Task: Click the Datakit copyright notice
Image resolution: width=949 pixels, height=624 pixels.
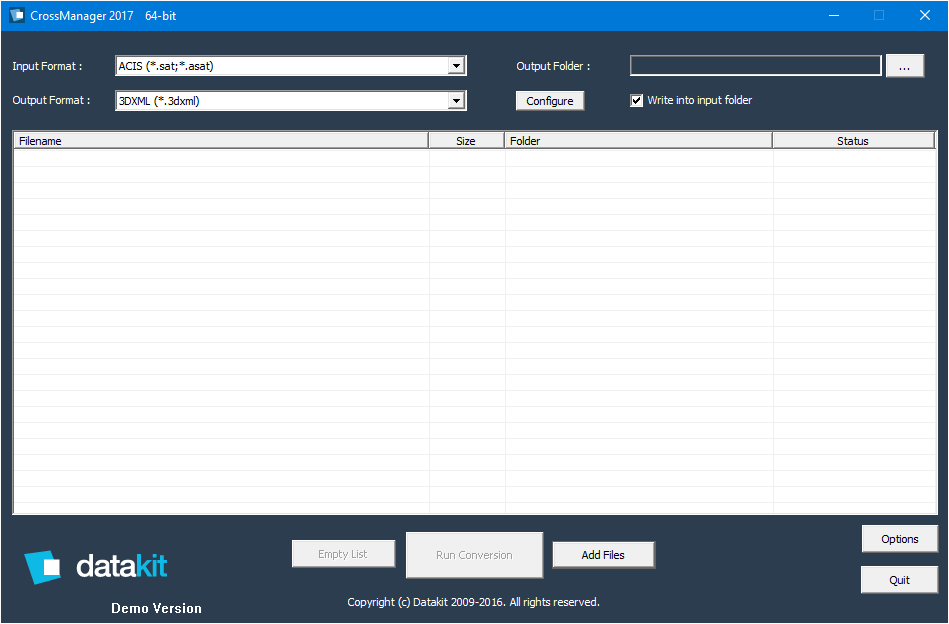Action: tap(473, 602)
